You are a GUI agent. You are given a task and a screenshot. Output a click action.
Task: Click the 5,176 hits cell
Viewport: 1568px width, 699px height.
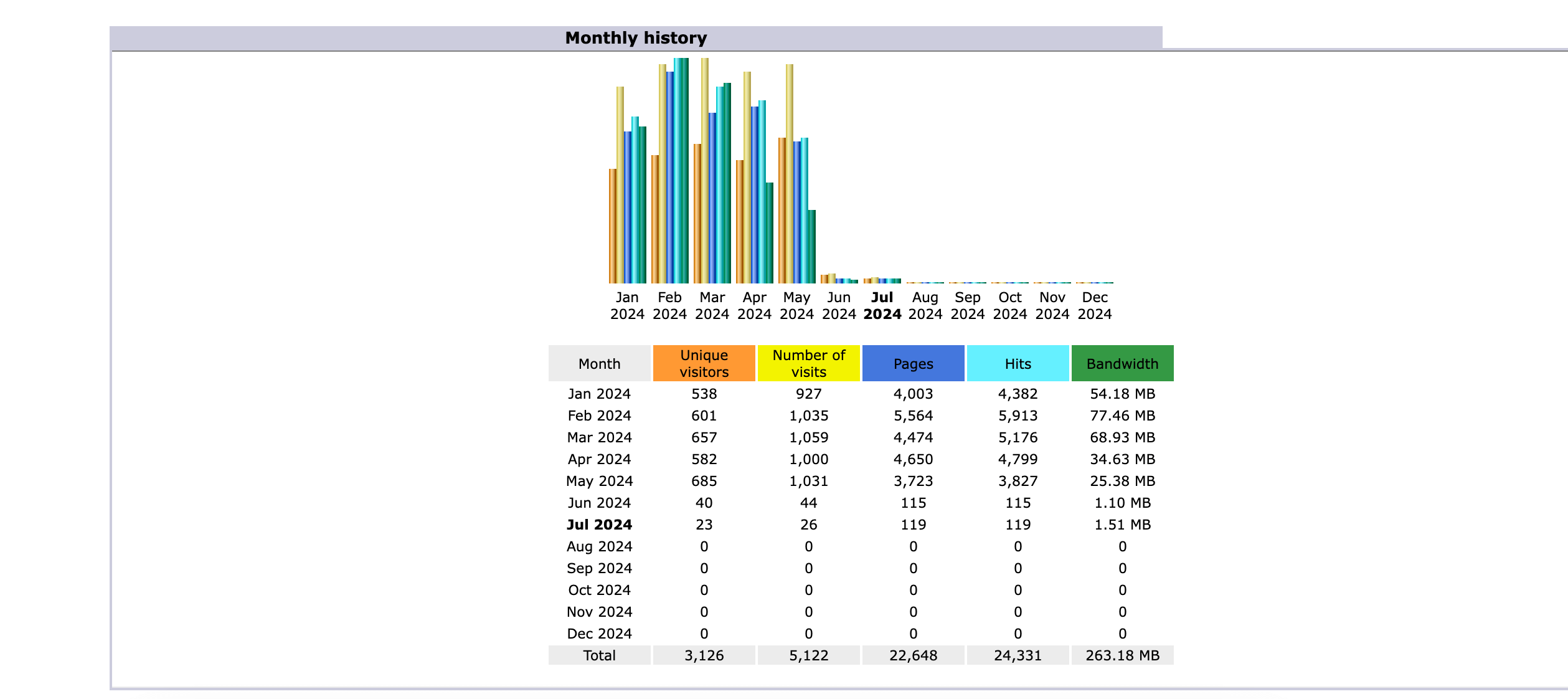pyautogui.click(x=1018, y=437)
